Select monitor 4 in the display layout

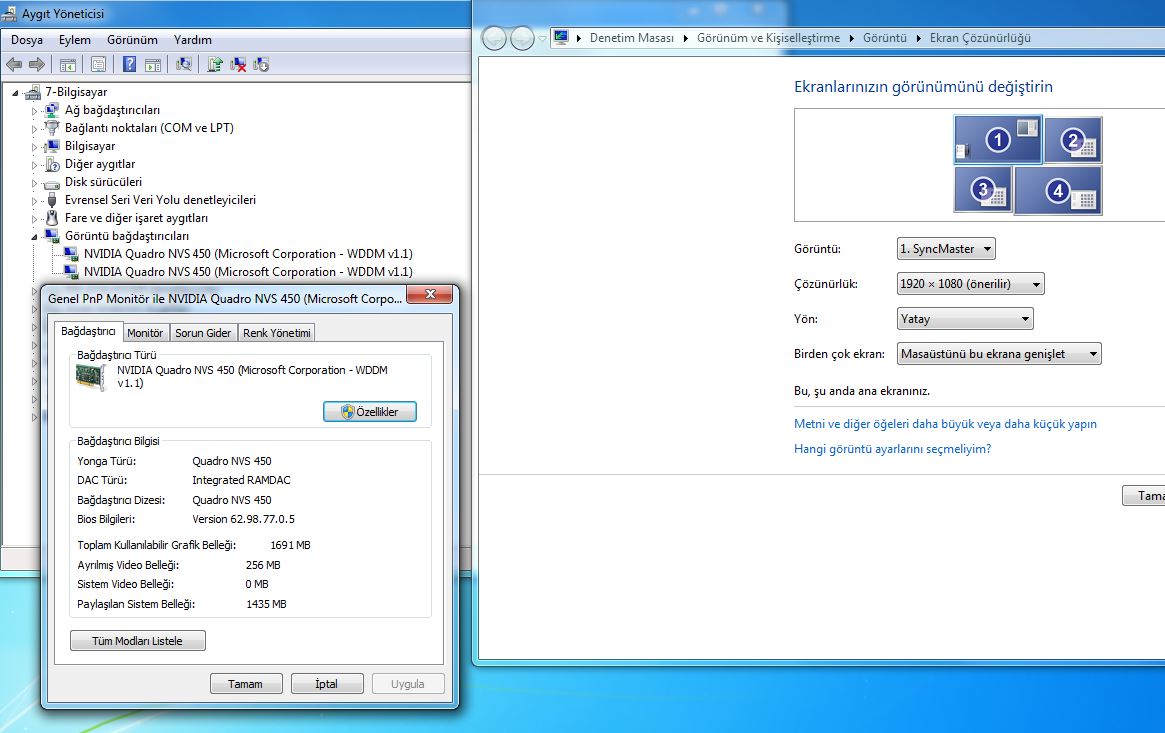click(x=1058, y=190)
